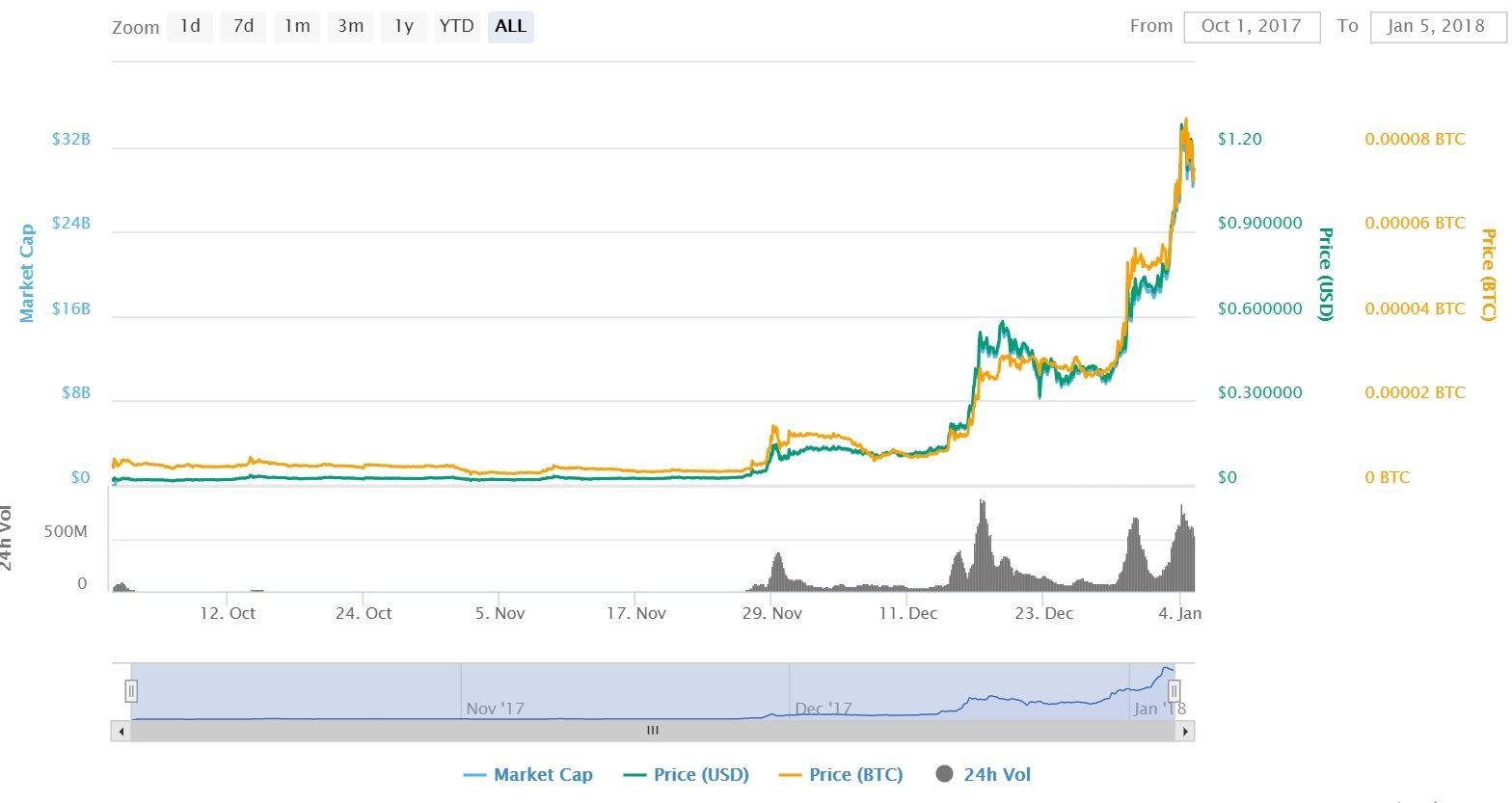Click the 11. Dec date label
Screen dimensions: 1512x803
coord(908,613)
